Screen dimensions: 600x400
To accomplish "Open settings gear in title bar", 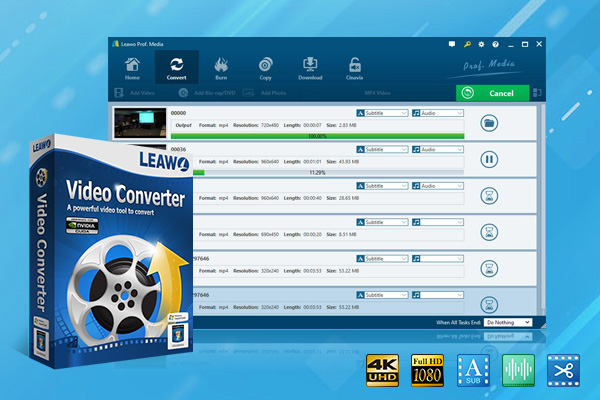I will pos(481,44).
